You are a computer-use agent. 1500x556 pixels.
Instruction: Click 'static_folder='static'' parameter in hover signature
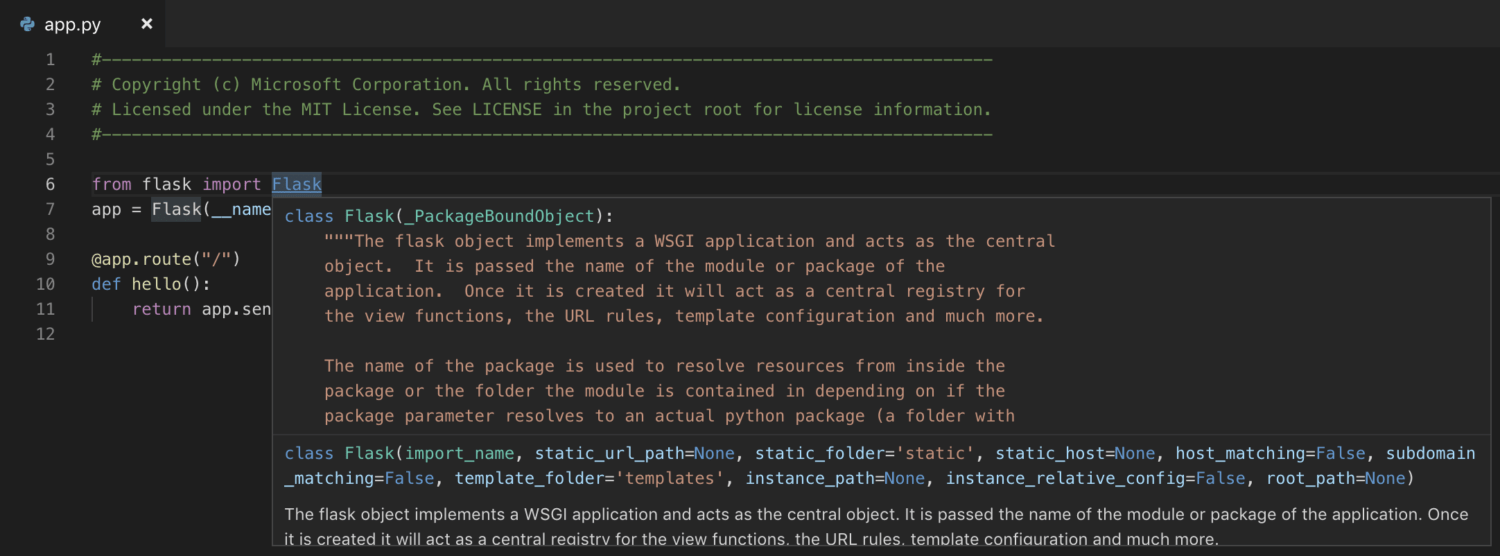pyautogui.click(x=865, y=453)
